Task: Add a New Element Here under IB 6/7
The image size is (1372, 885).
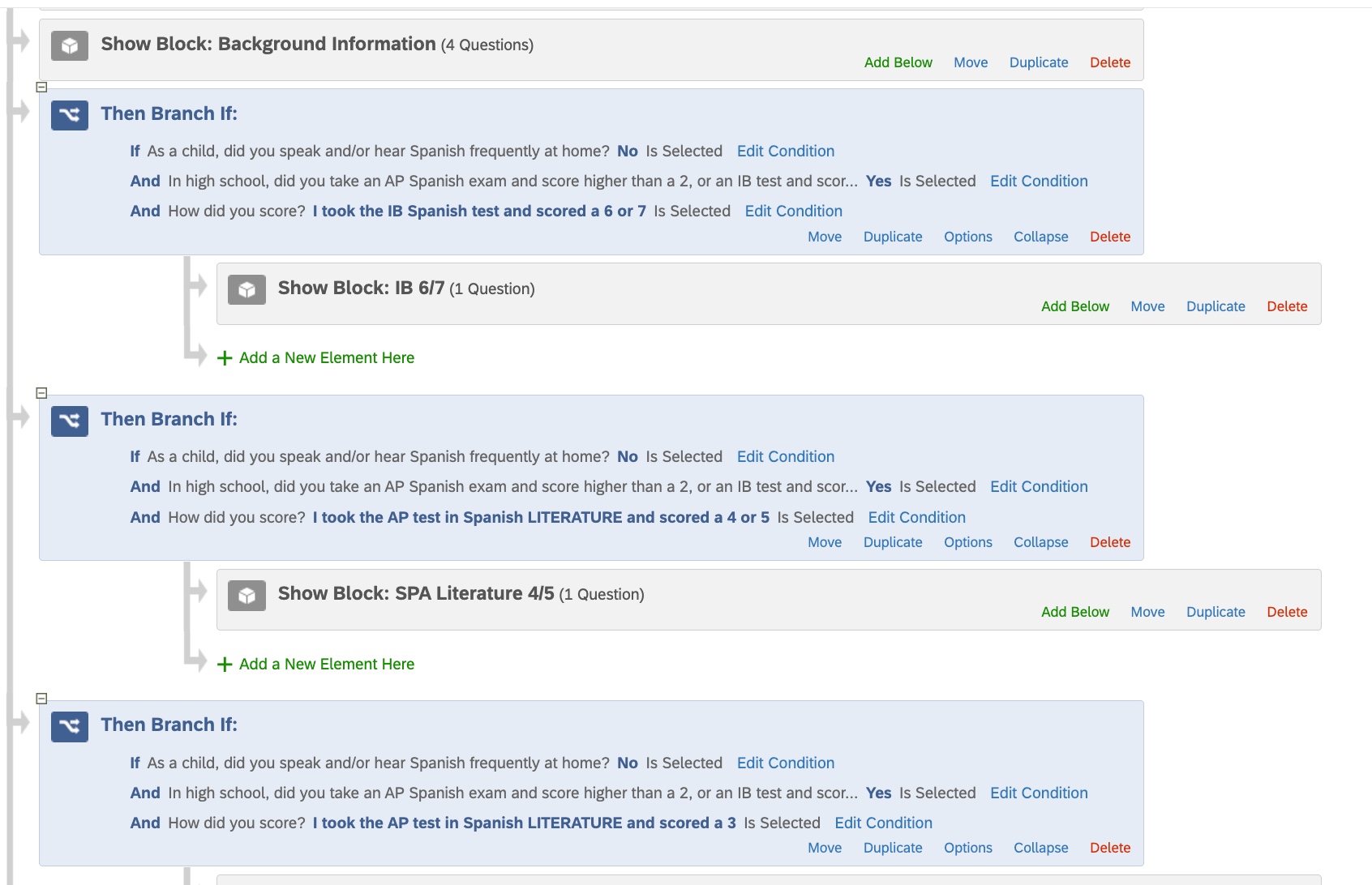Action: (327, 357)
